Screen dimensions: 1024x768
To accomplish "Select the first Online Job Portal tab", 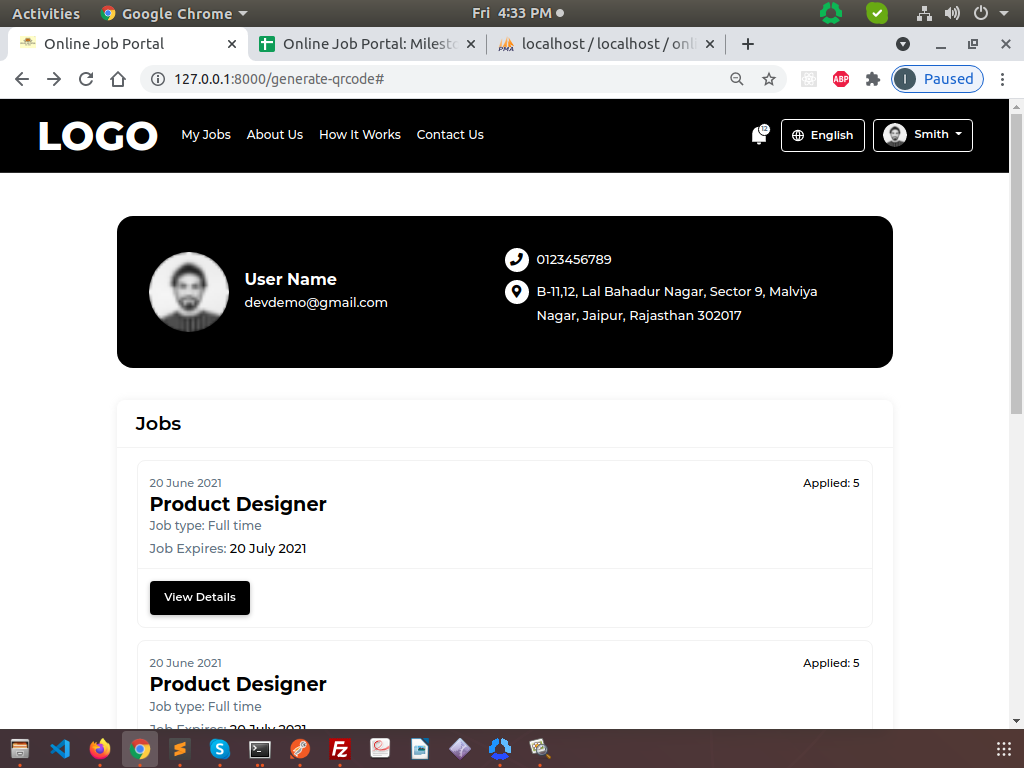I will (x=127, y=44).
